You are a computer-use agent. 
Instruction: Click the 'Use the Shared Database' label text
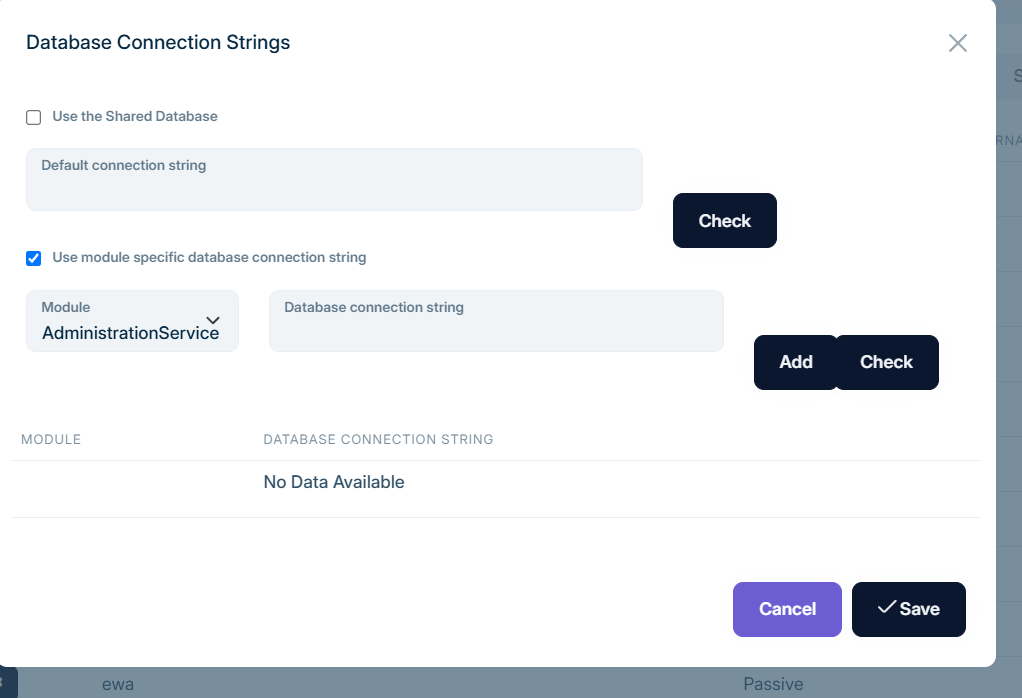135,116
